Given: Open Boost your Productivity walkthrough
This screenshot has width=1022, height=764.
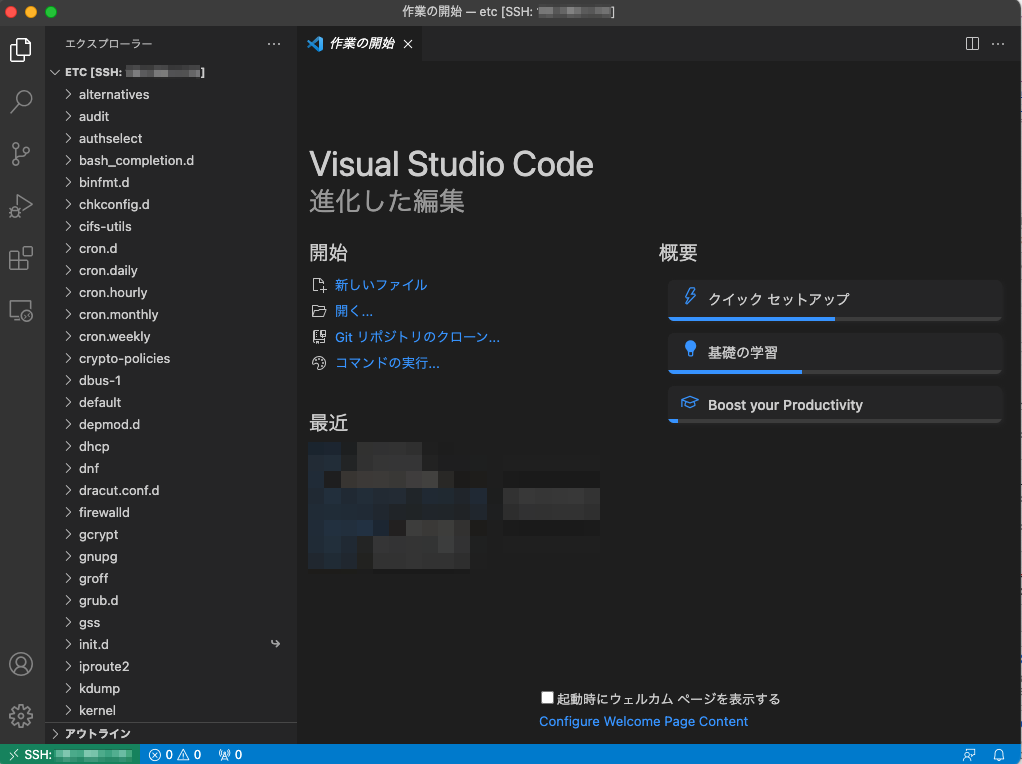Looking at the screenshot, I should click(x=835, y=405).
